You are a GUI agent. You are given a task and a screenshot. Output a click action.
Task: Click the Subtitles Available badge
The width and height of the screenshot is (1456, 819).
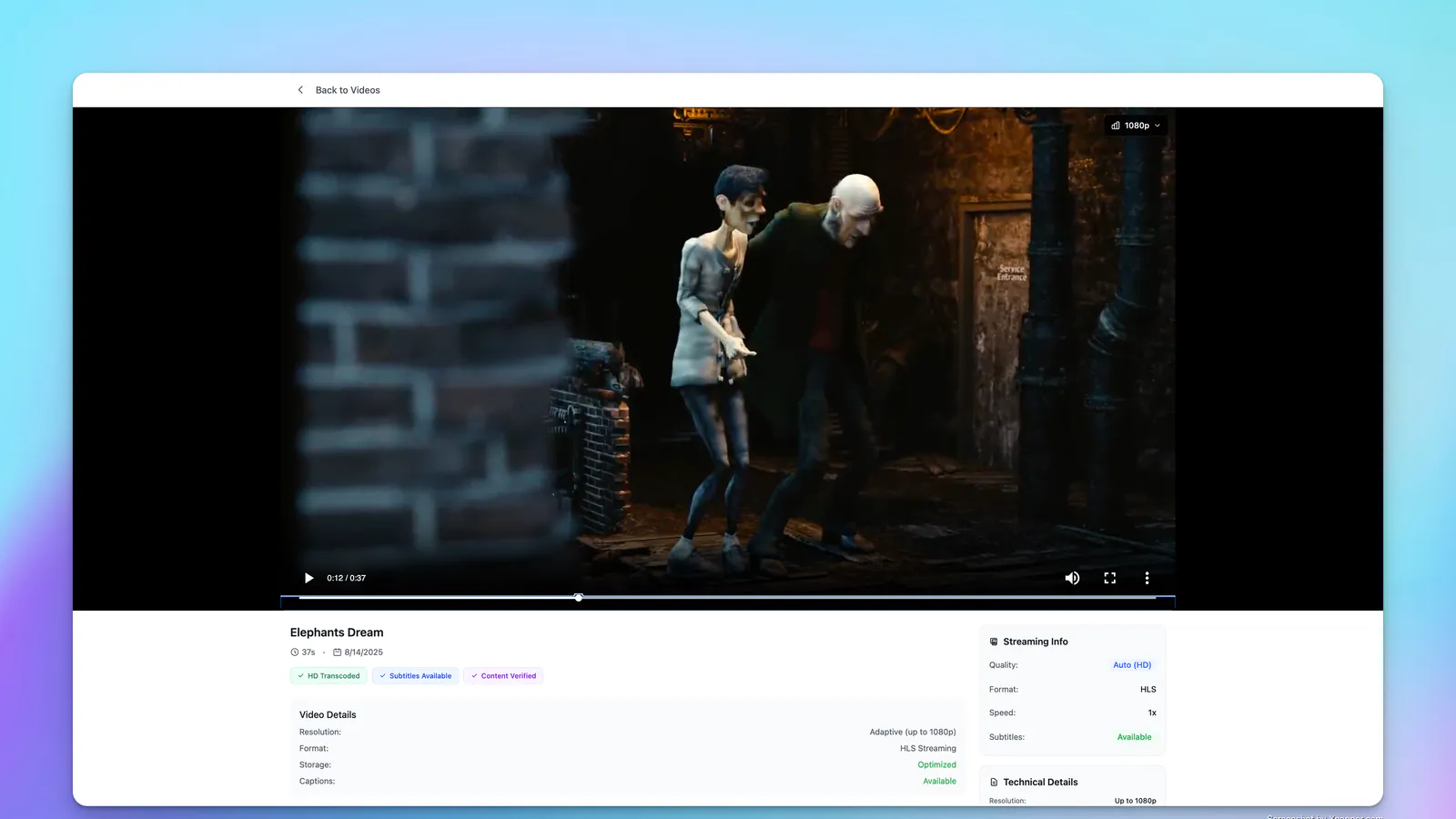(415, 676)
